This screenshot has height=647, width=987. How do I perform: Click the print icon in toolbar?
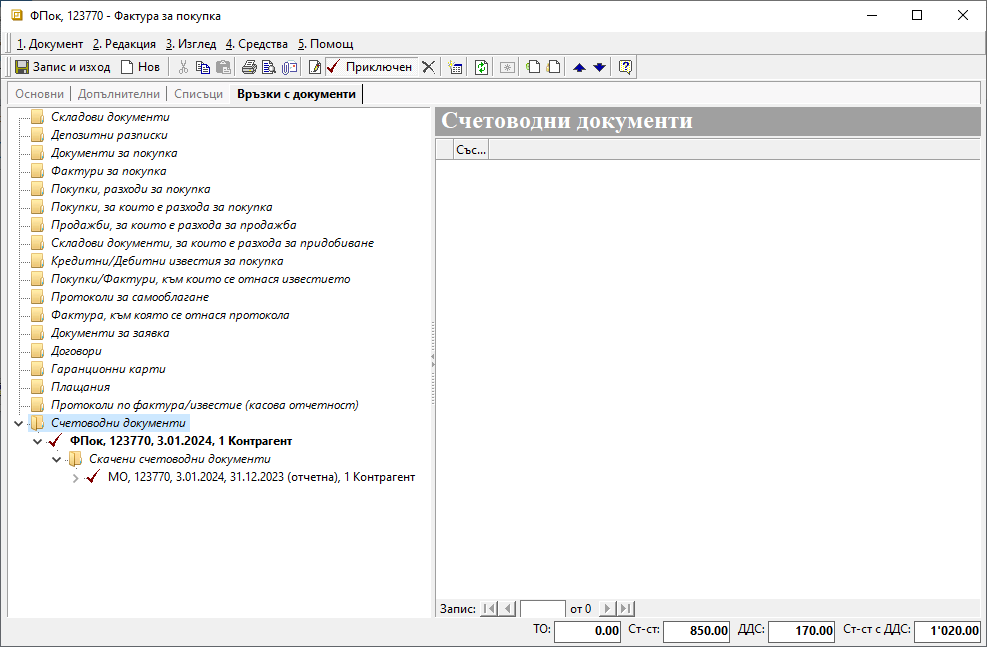[x=249, y=67]
